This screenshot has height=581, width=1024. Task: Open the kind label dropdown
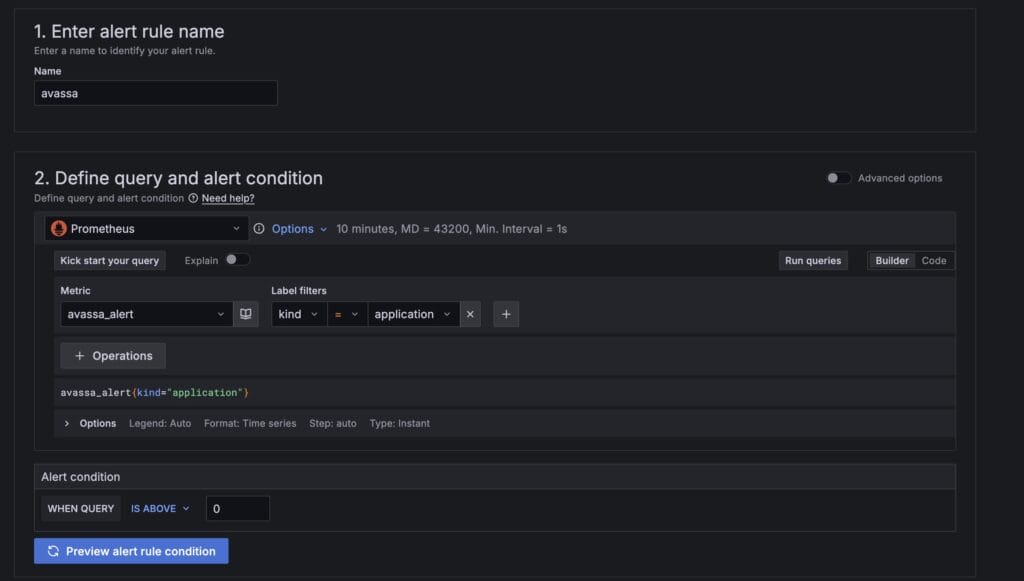(x=298, y=313)
